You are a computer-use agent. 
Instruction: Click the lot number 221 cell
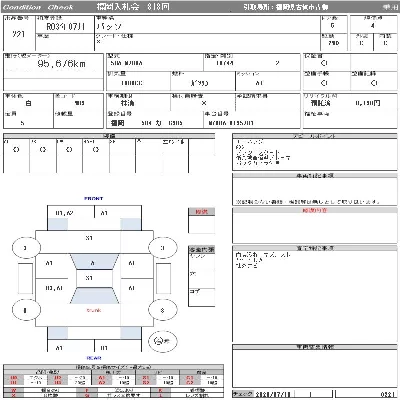19,34
